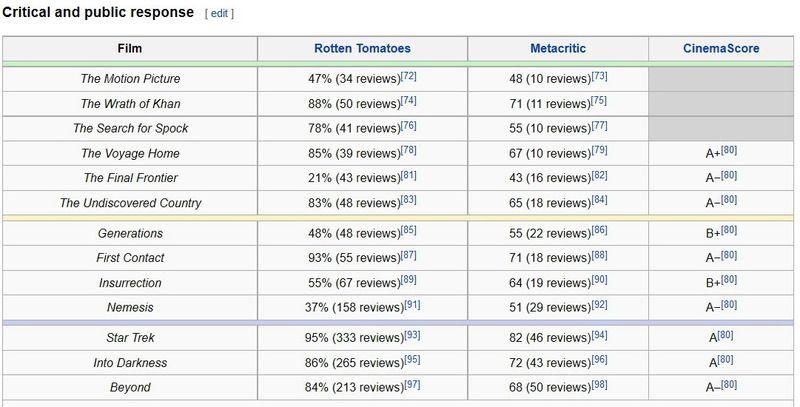Follow reference [74] for Wrath of Khan
This screenshot has width=800, height=407.
tap(409, 101)
